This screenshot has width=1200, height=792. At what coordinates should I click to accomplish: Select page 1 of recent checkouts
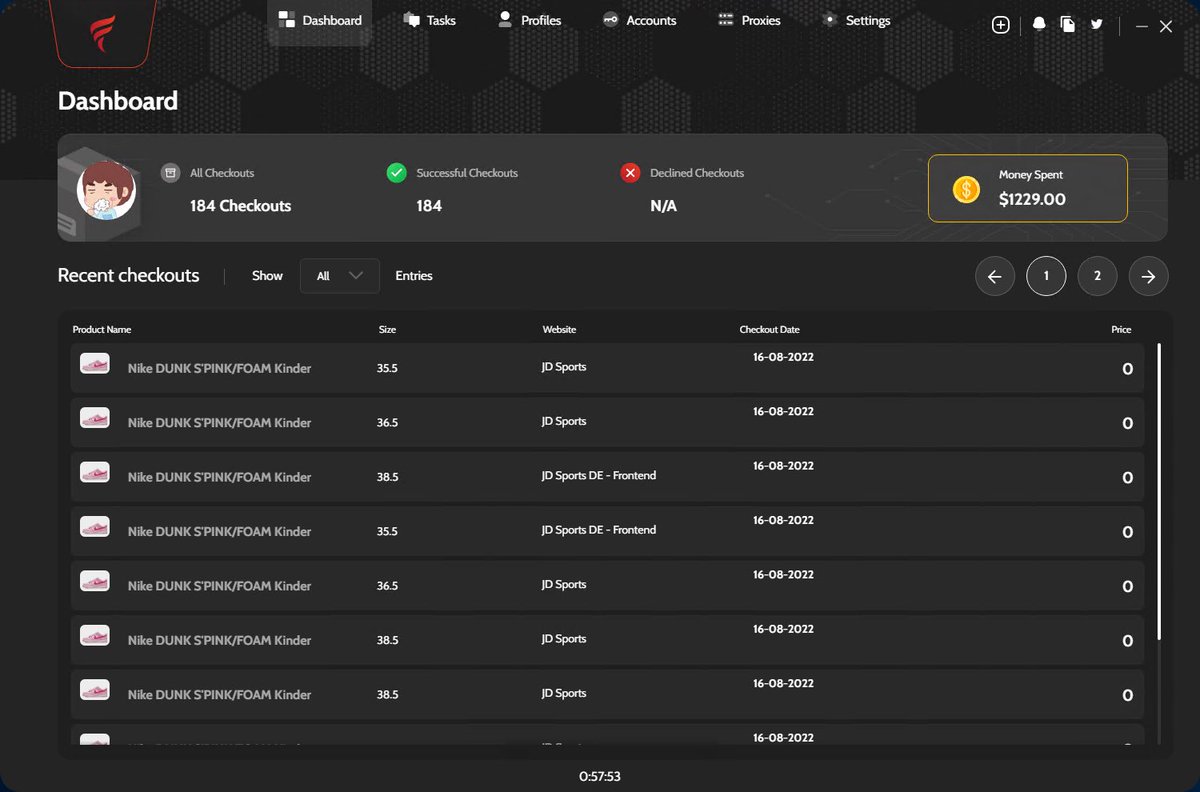tap(1046, 277)
